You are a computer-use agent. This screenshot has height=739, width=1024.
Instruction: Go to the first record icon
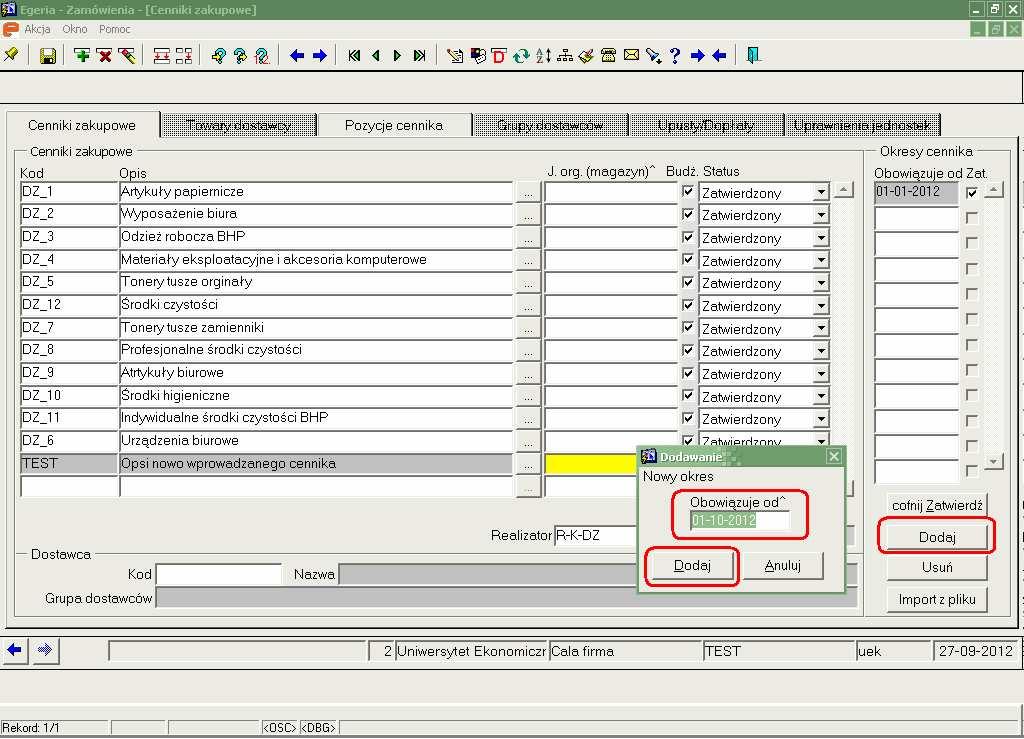click(354, 55)
